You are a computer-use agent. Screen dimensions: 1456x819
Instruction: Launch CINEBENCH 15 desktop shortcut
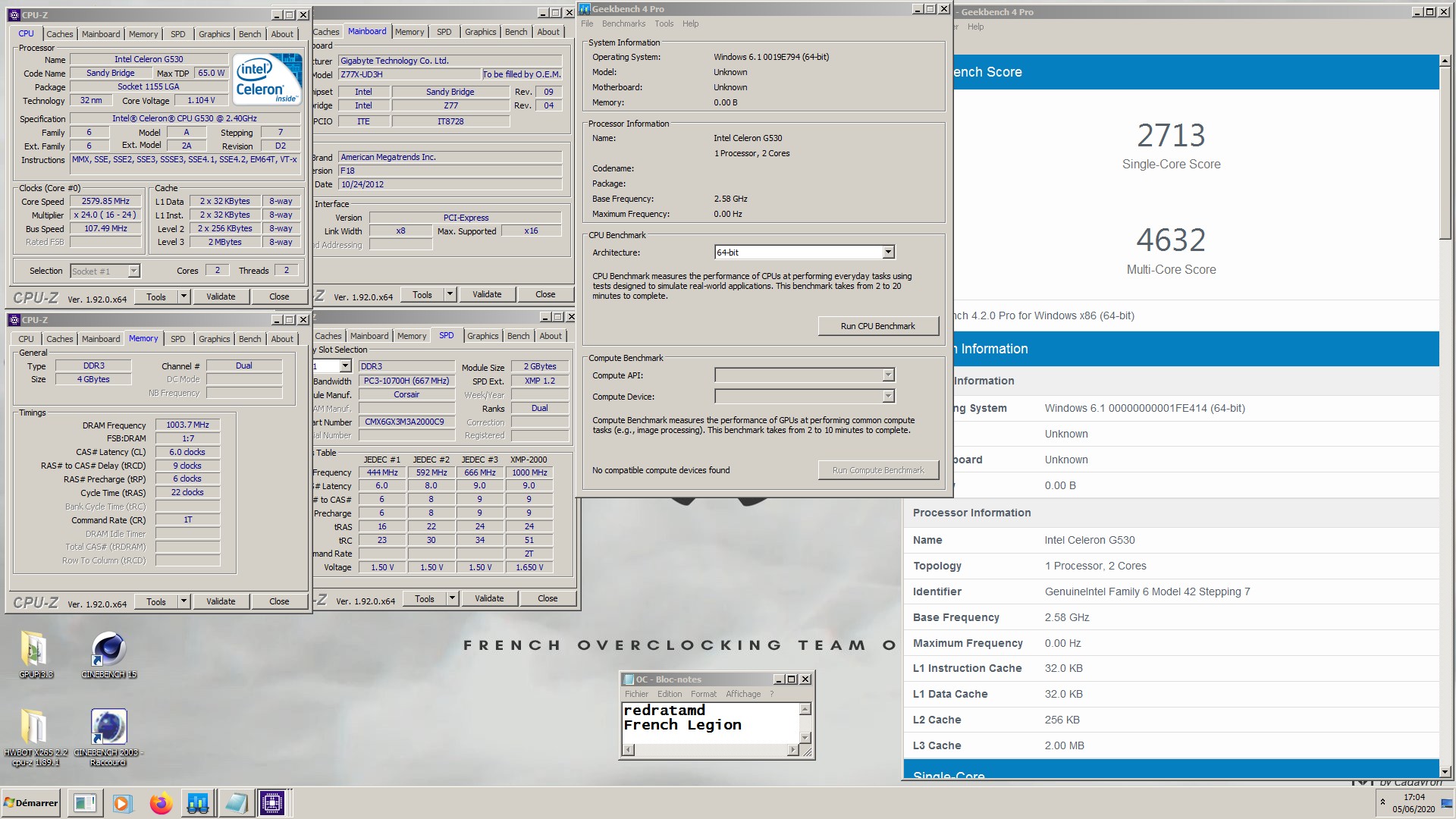pos(109,654)
